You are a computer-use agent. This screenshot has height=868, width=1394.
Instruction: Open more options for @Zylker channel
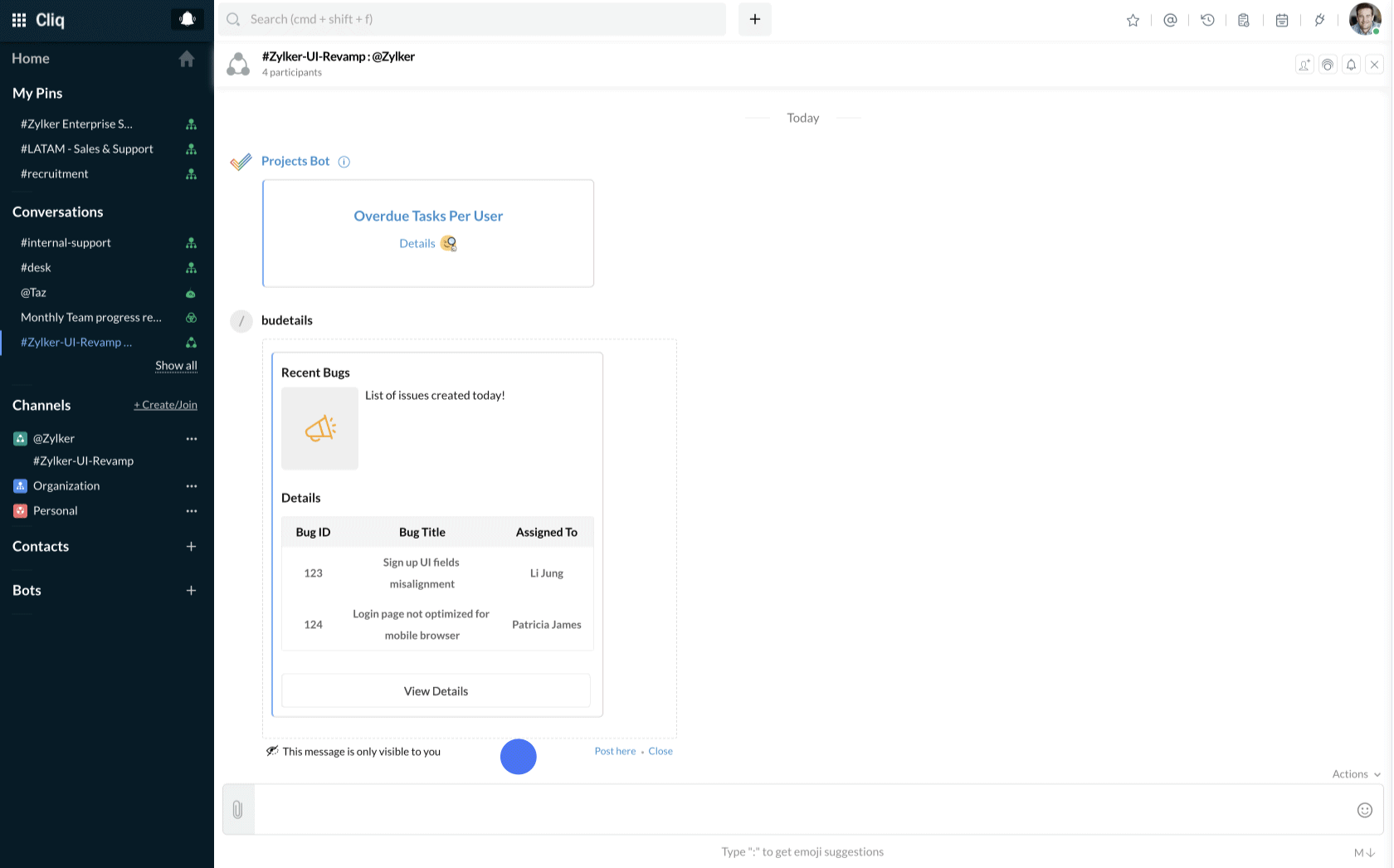(192, 439)
